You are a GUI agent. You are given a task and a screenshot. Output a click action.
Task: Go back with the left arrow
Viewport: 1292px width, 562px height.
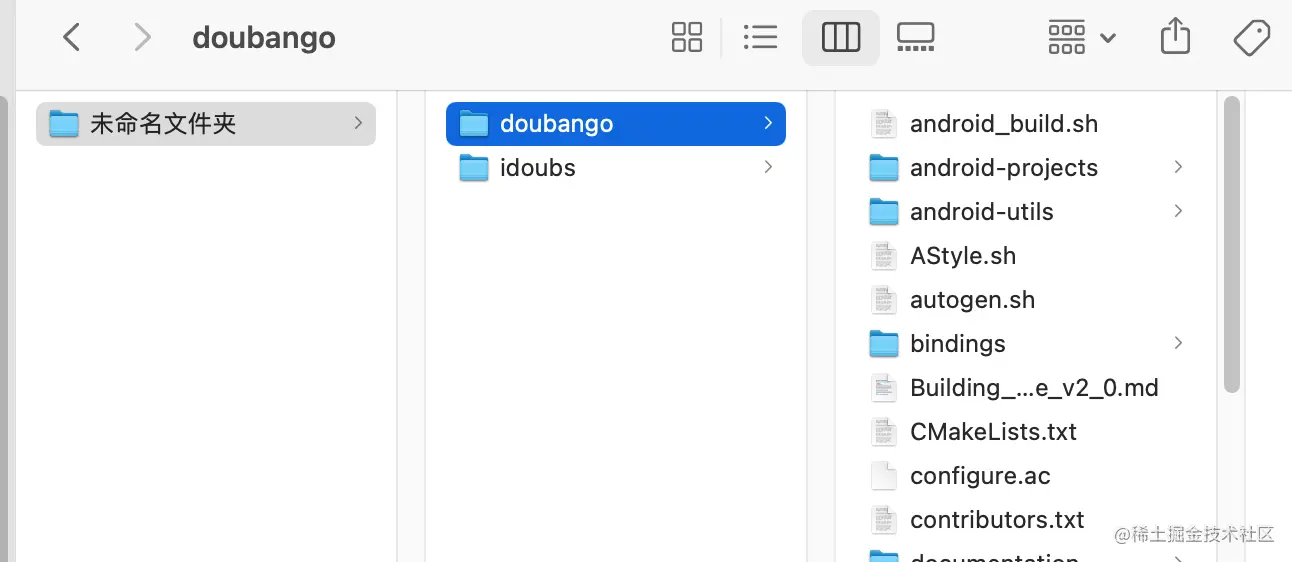(71, 38)
